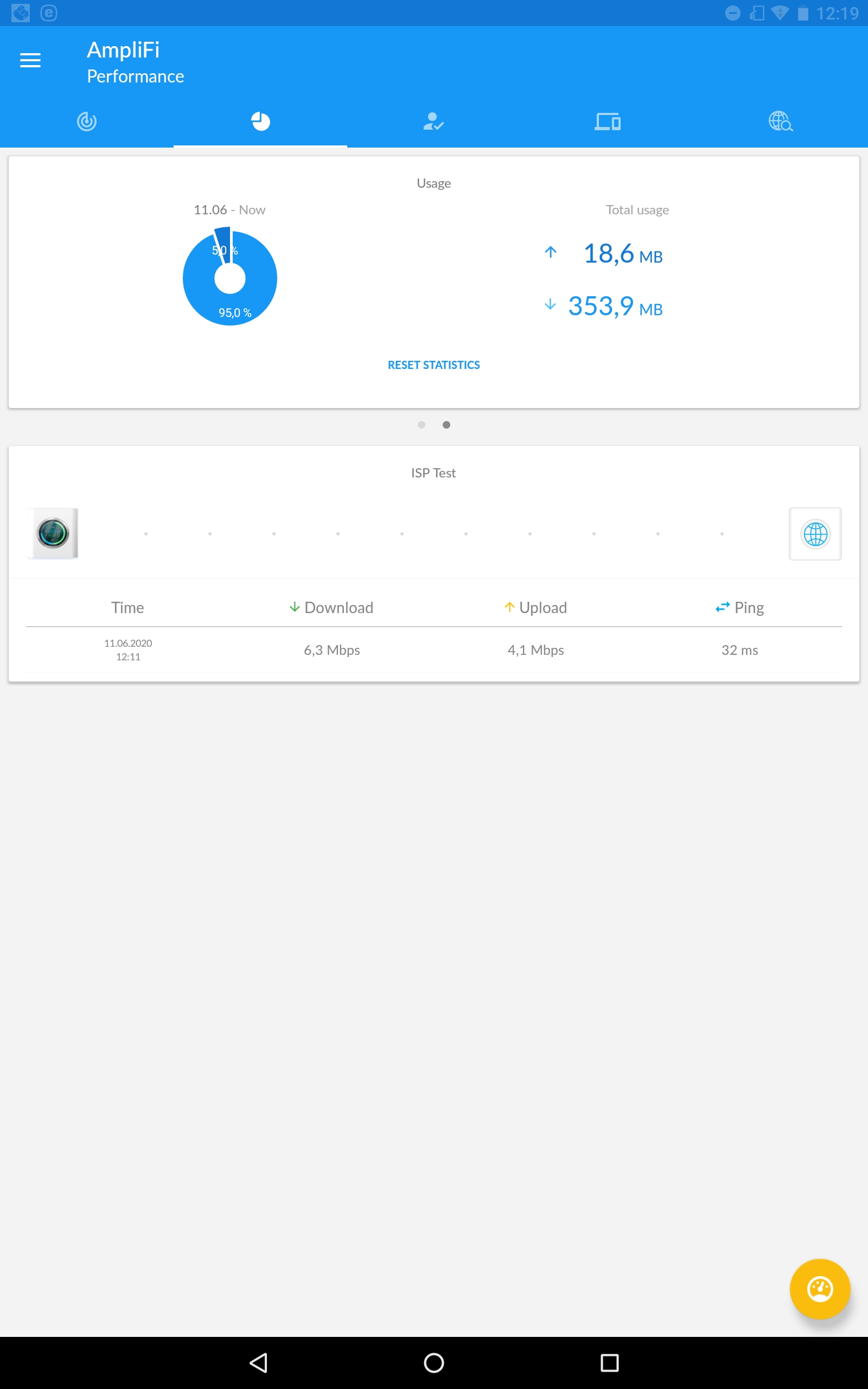
Task: Start speed test with yellow floating button
Action: coord(819,1289)
